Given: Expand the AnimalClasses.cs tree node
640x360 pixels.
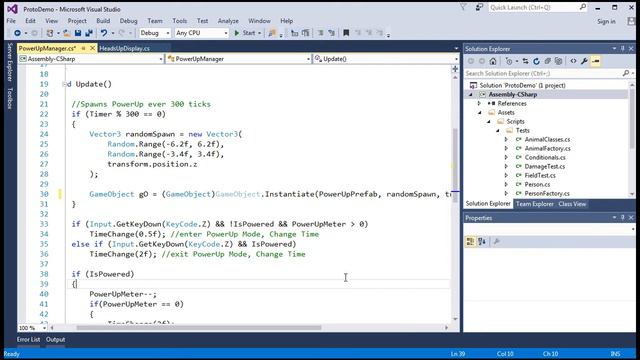Looking at the screenshot, I should point(506,140).
